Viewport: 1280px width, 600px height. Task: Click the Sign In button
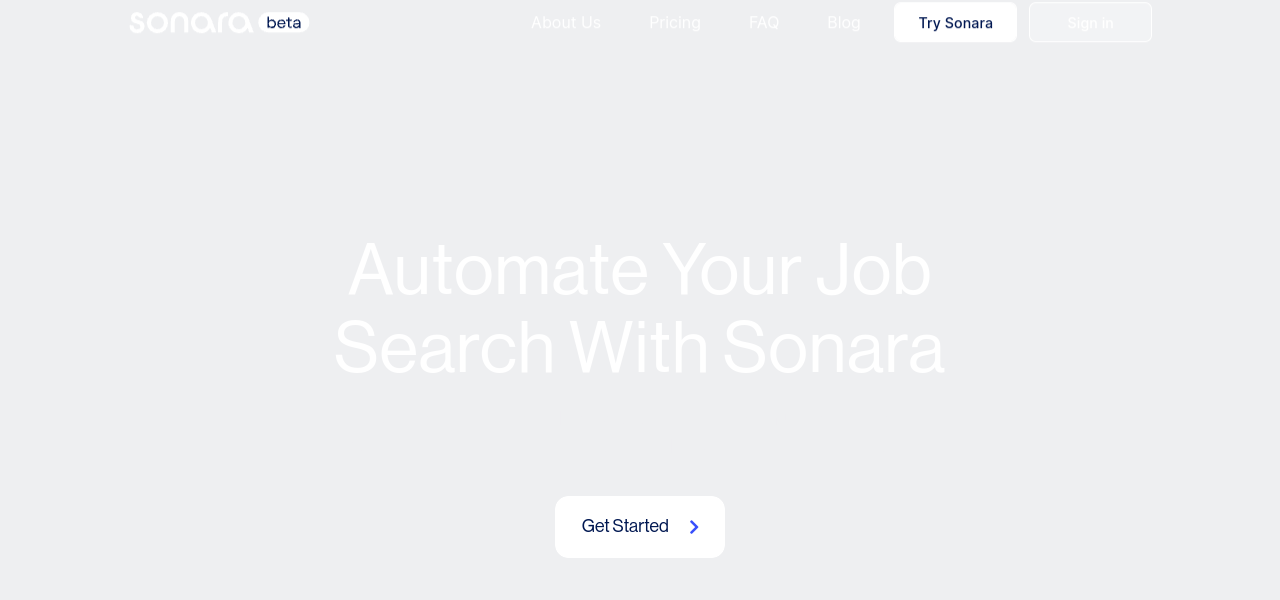[1090, 22]
